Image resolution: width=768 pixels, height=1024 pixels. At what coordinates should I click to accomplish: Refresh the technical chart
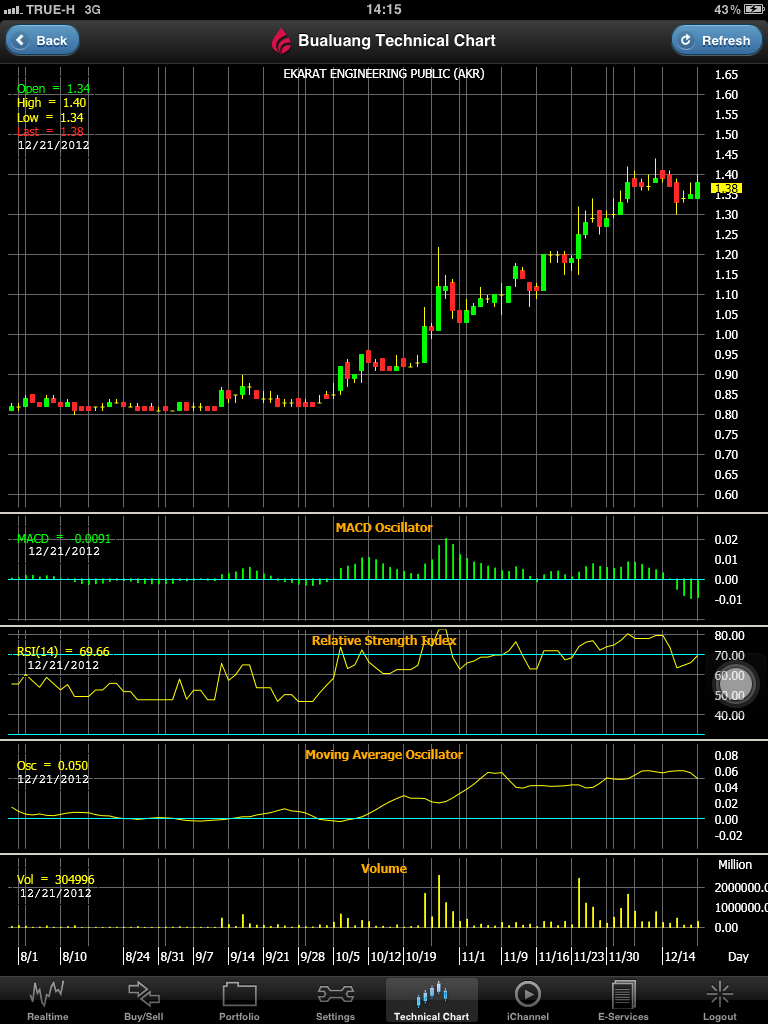click(x=716, y=40)
